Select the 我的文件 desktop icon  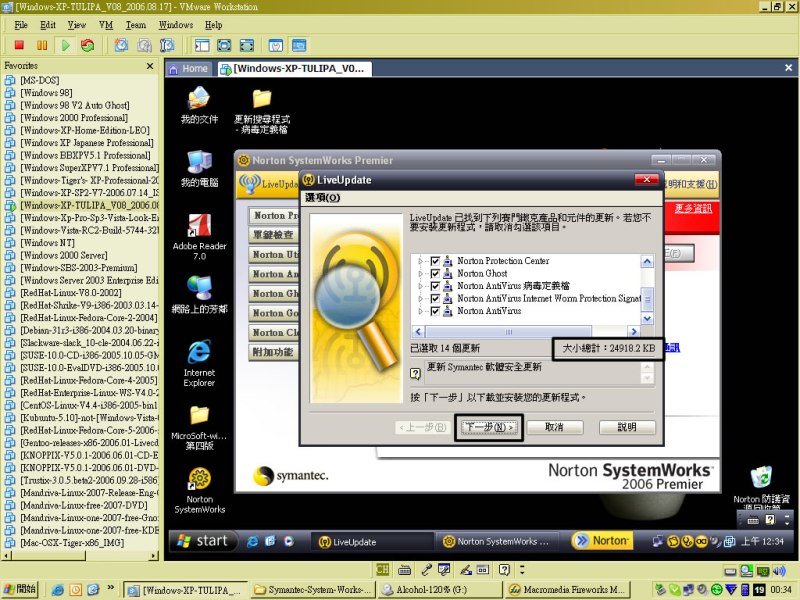[x=199, y=105]
